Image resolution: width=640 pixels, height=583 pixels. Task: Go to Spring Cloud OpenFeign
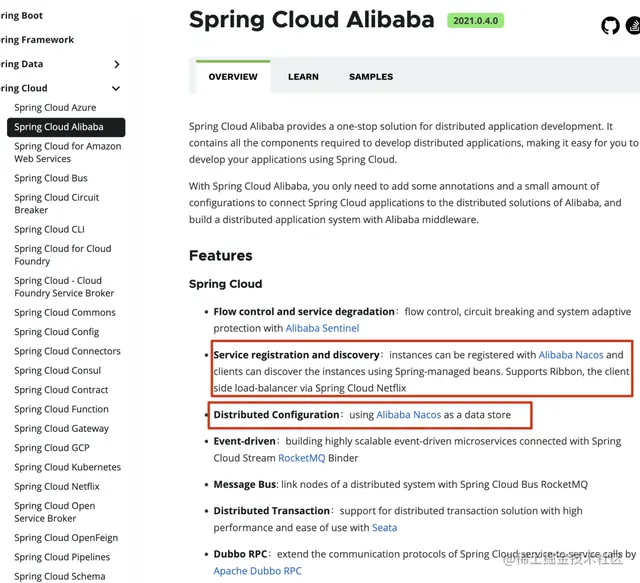pos(66,538)
